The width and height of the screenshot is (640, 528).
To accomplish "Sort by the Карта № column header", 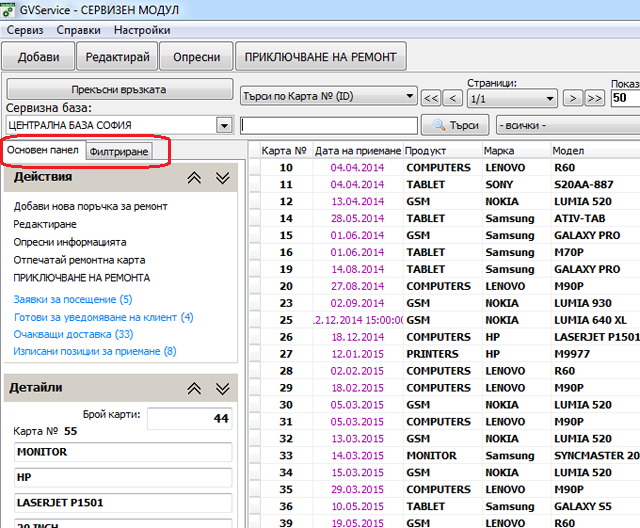I will coord(286,151).
